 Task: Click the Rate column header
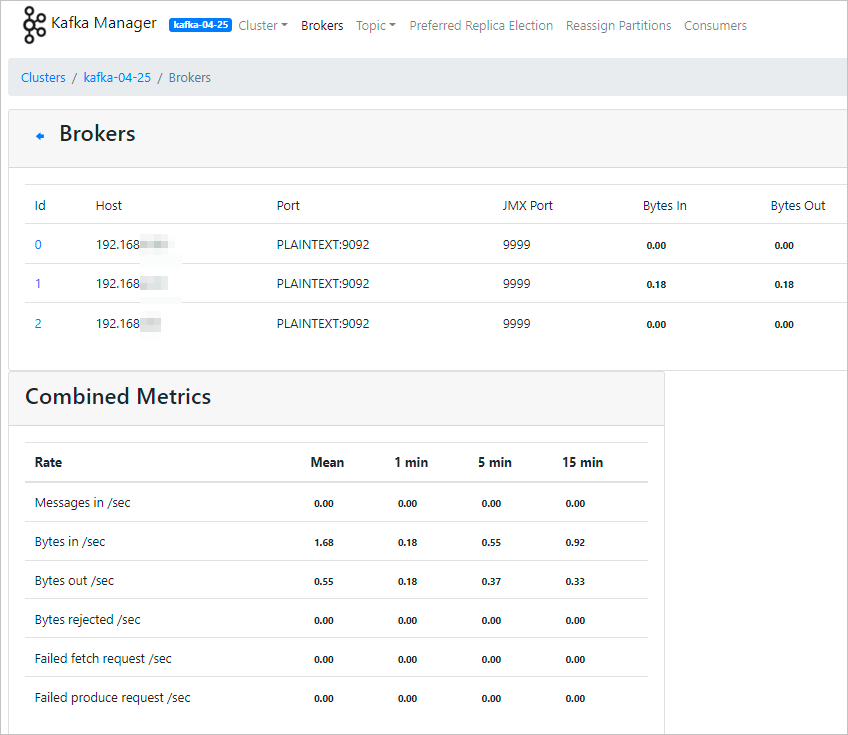point(48,462)
